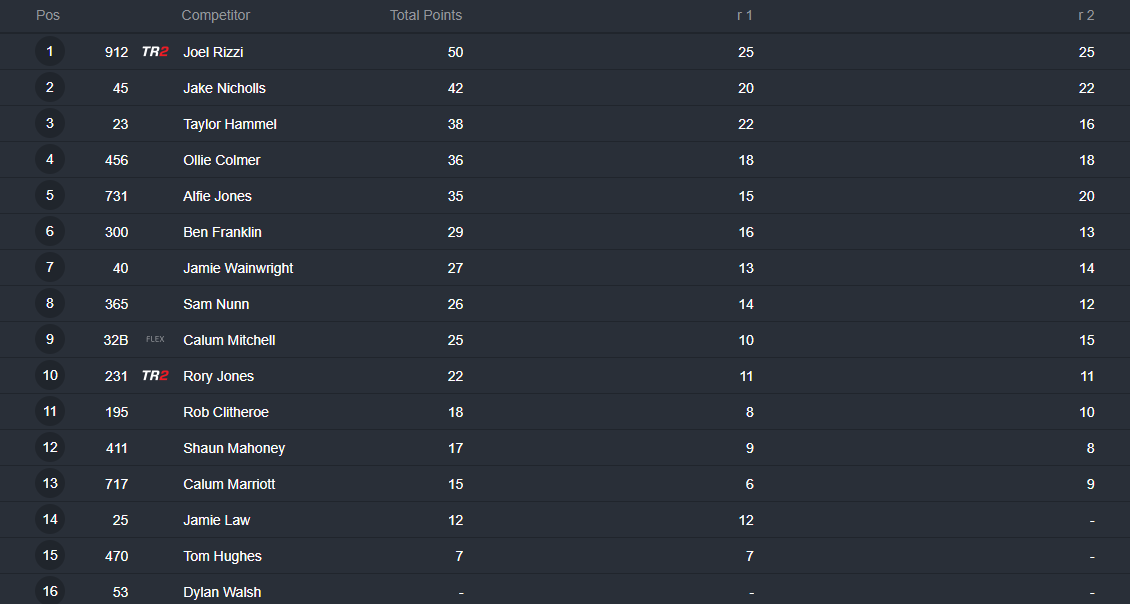Click the r 2 column header
The height and width of the screenshot is (604, 1130).
click(x=1086, y=15)
